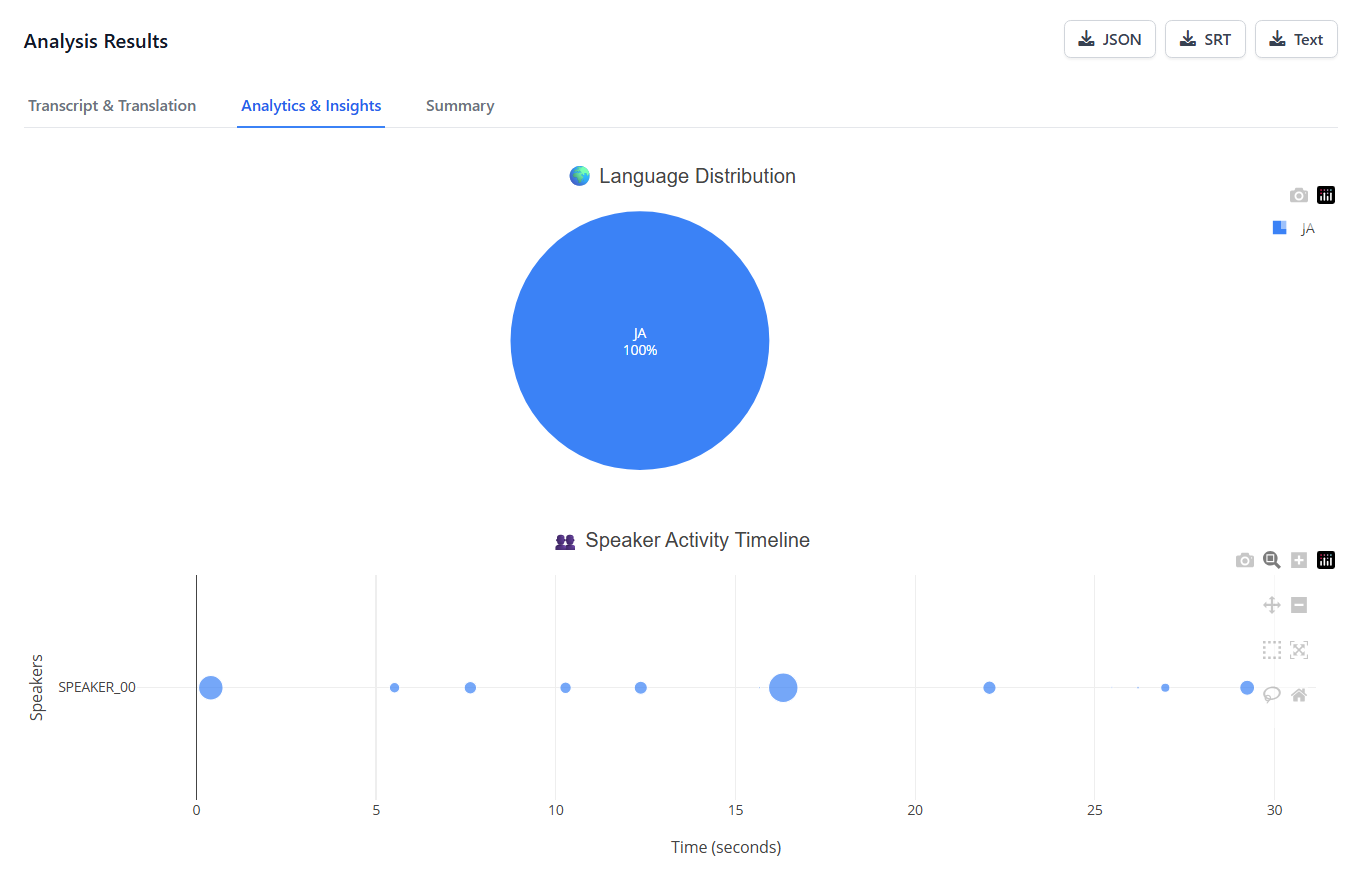
Task: Click the largest speaker bubble near 16 seconds
Action: [x=783, y=688]
